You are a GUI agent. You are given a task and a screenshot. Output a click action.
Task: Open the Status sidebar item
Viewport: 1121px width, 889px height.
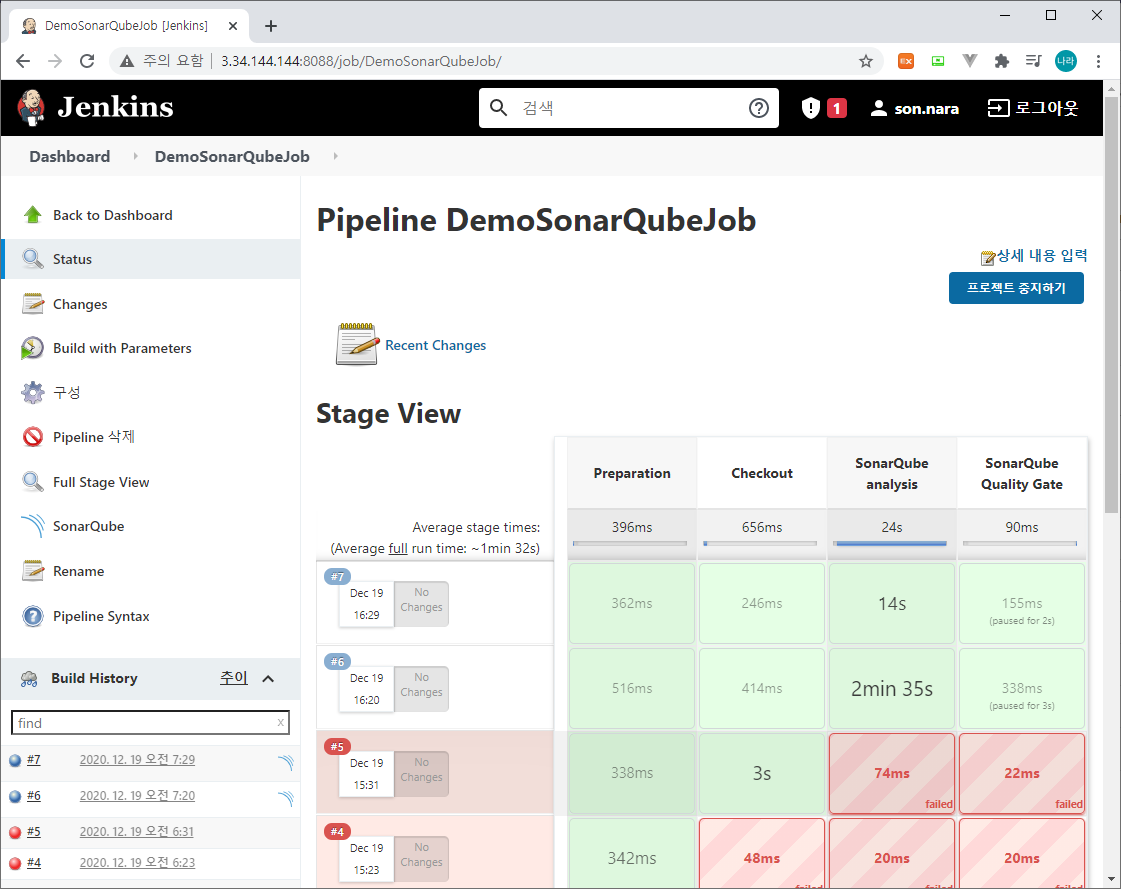click(x=151, y=259)
